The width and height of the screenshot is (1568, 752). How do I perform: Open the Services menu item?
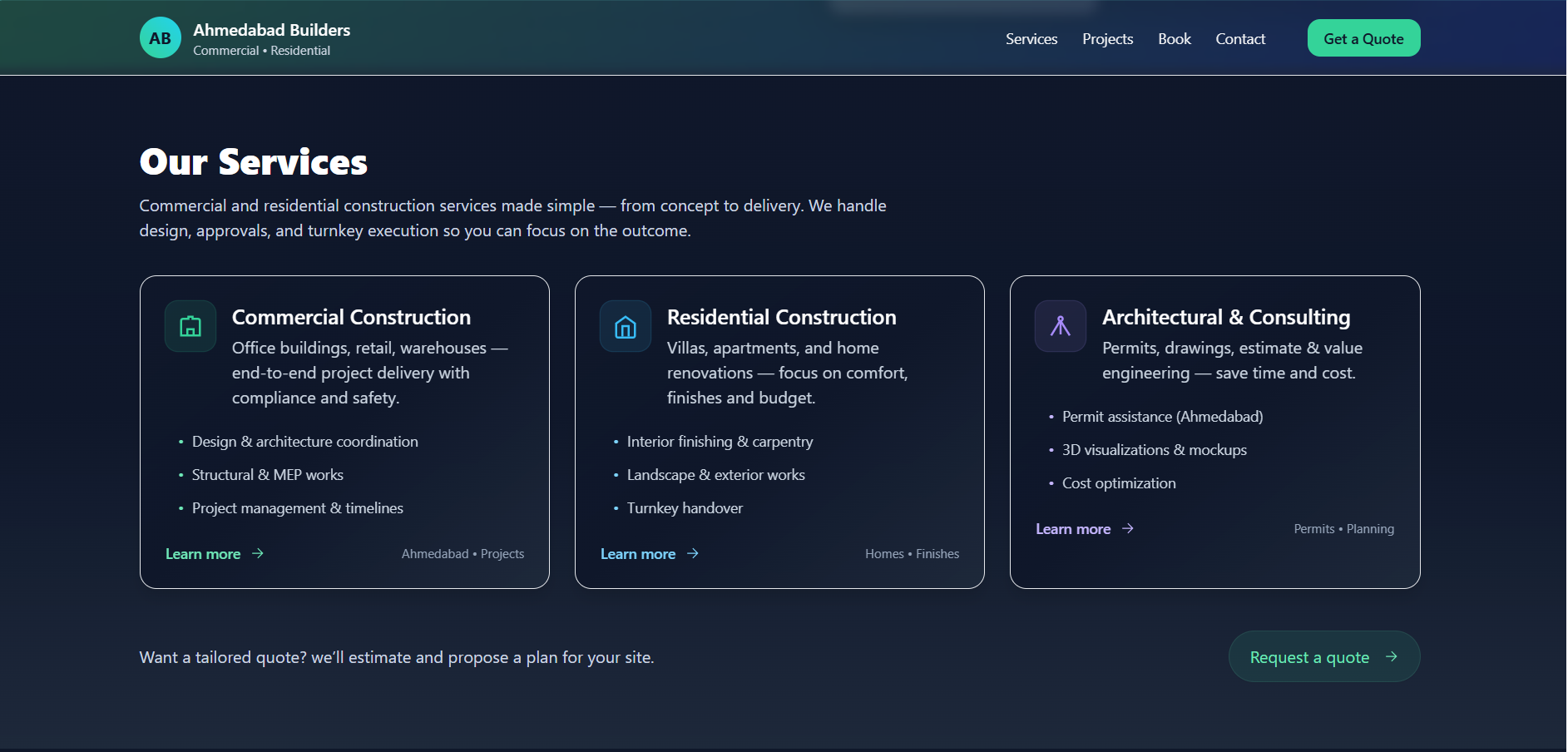click(1031, 38)
